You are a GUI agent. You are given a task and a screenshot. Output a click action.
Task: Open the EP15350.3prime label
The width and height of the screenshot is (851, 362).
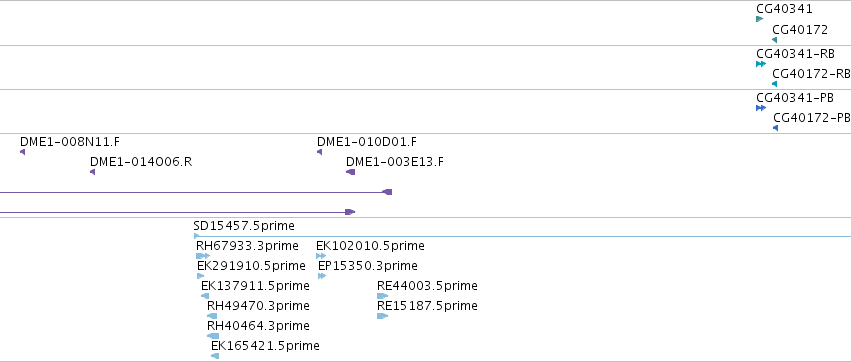368,266
